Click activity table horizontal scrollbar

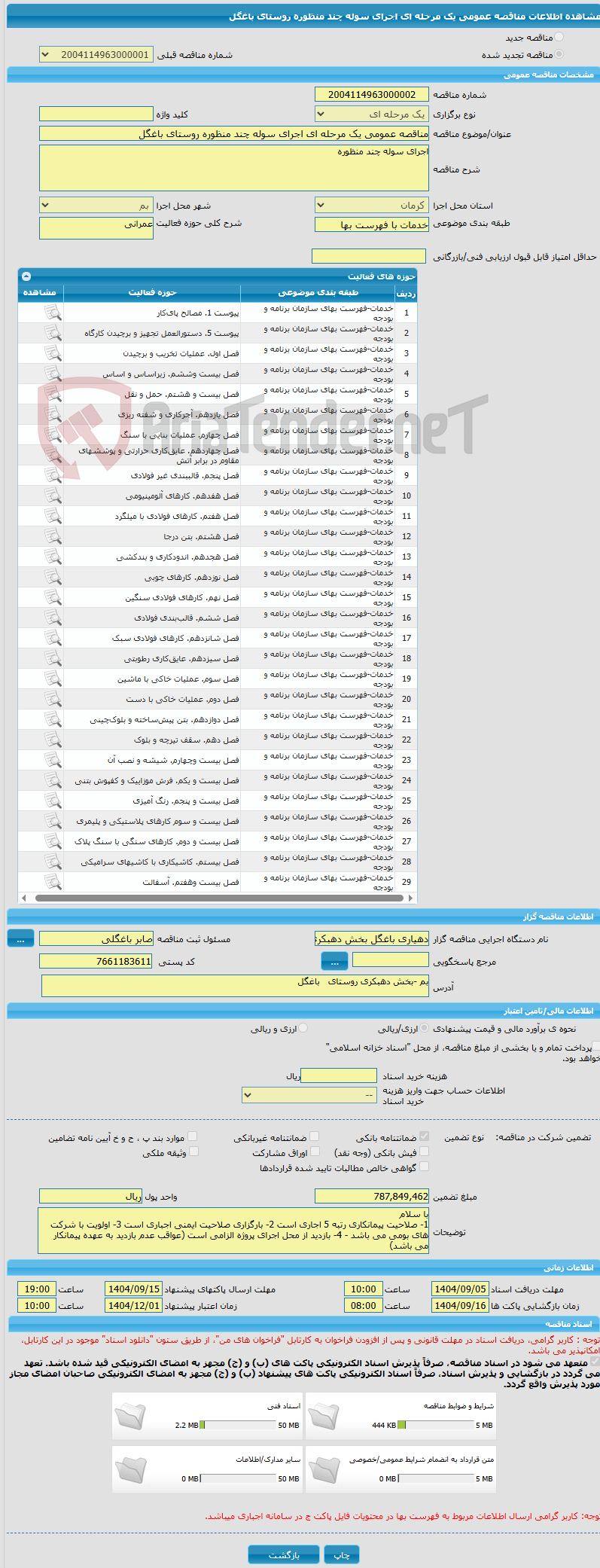click(218, 898)
